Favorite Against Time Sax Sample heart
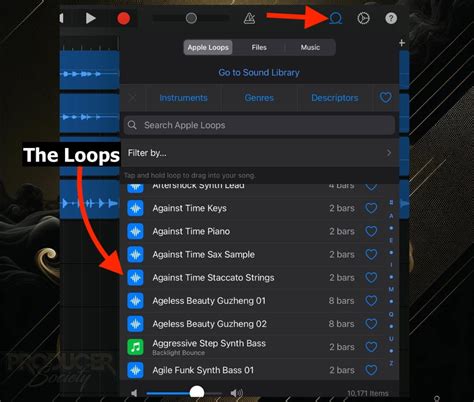This screenshot has width=474, height=402. 371,255
